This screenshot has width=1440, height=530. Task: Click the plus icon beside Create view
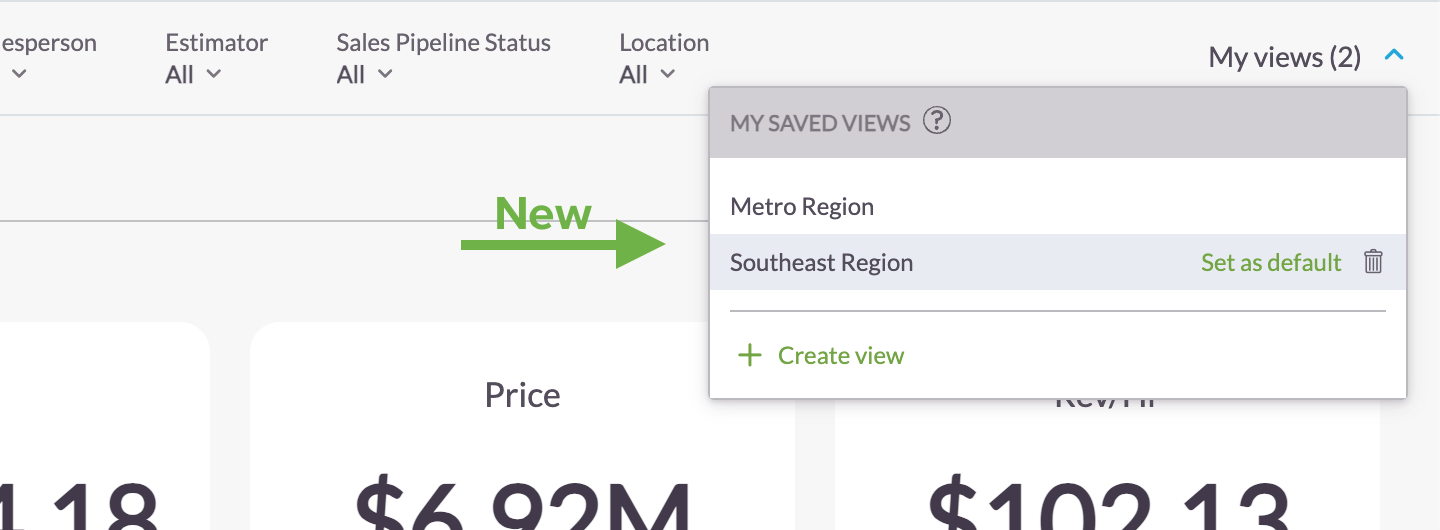click(x=749, y=355)
